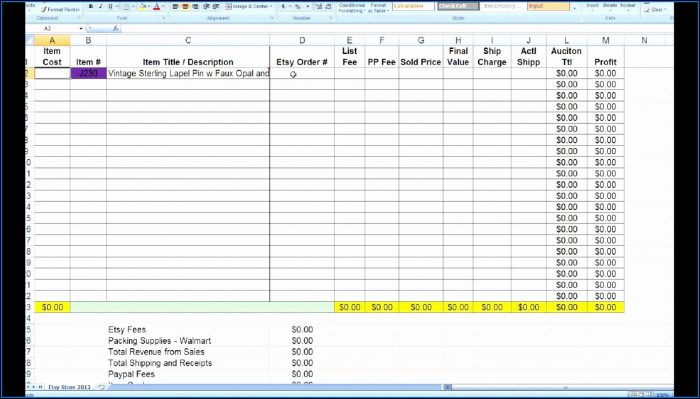Switch to Etsy Store 2013 sheet tab
The width and height of the screenshot is (700, 399).
pos(69,387)
